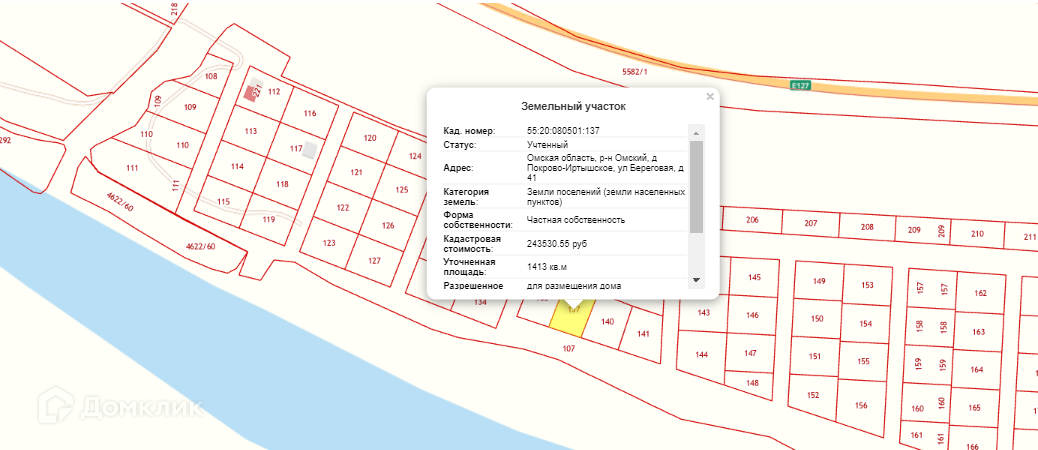Select parcel 118 on the map
The image size is (1038, 450).
[x=283, y=184]
